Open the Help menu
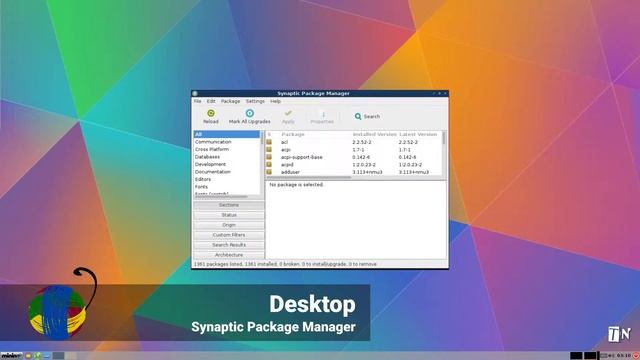The height and width of the screenshot is (360, 640). [x=276, y=101]
